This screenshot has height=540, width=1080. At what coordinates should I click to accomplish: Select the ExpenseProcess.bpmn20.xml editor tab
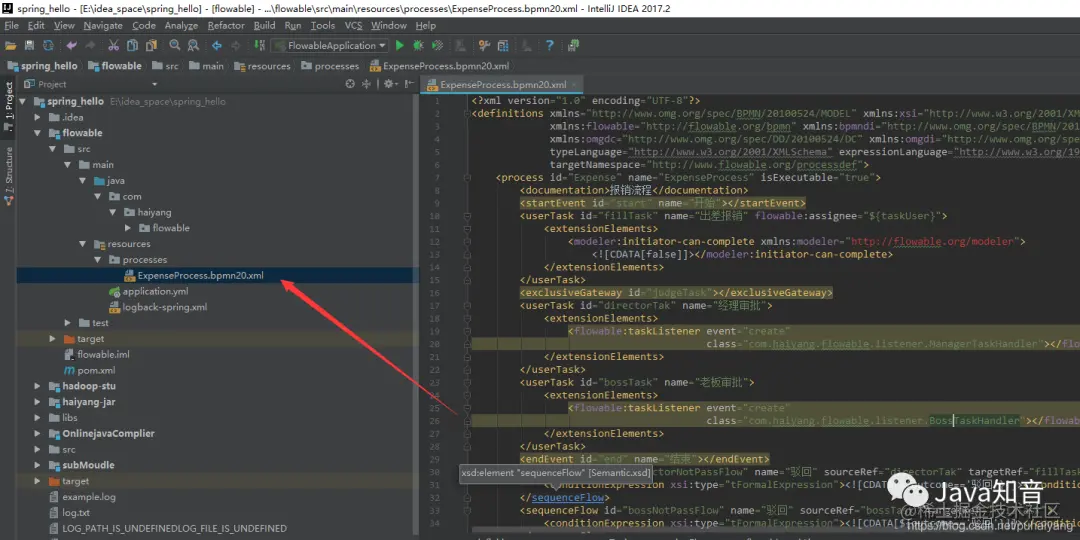coord(502,85)
